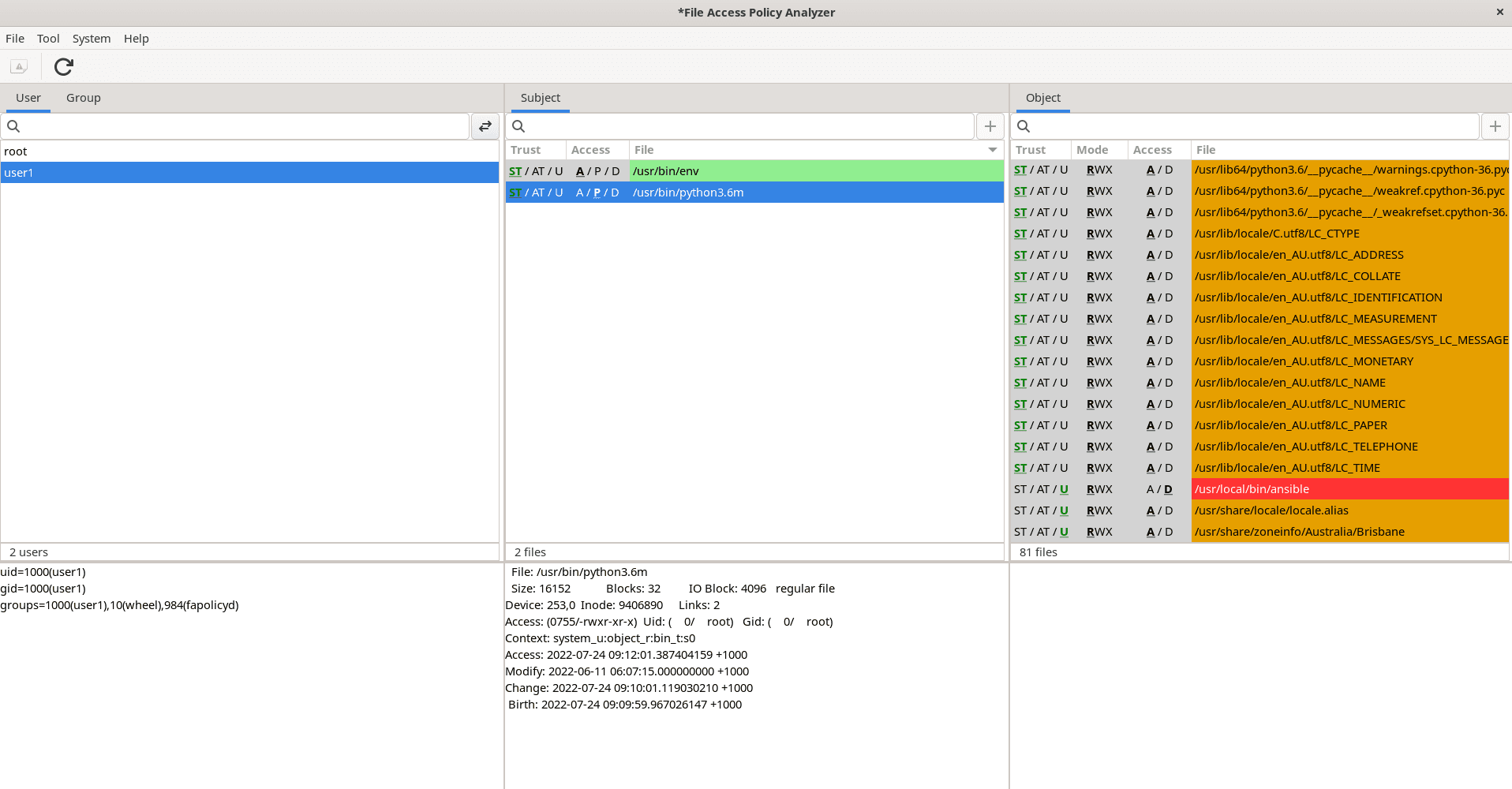Open the Help menu
The image size is (1512, 789).
point(137,39)
